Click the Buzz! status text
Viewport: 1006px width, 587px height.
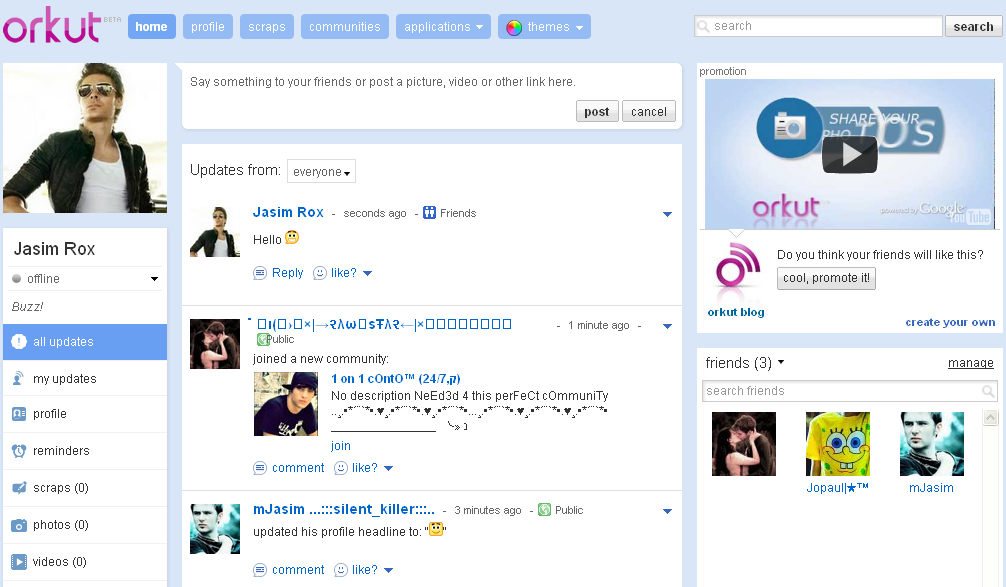tap(28, 307)
